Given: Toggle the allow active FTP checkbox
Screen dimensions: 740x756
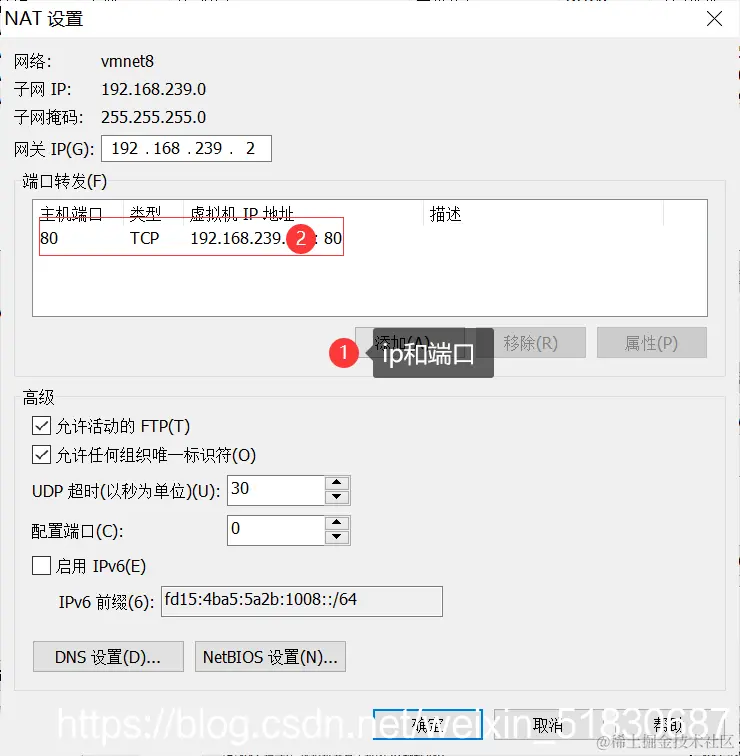Looking at the screenshot, I should pyautogui.click(x=41, y=426).
